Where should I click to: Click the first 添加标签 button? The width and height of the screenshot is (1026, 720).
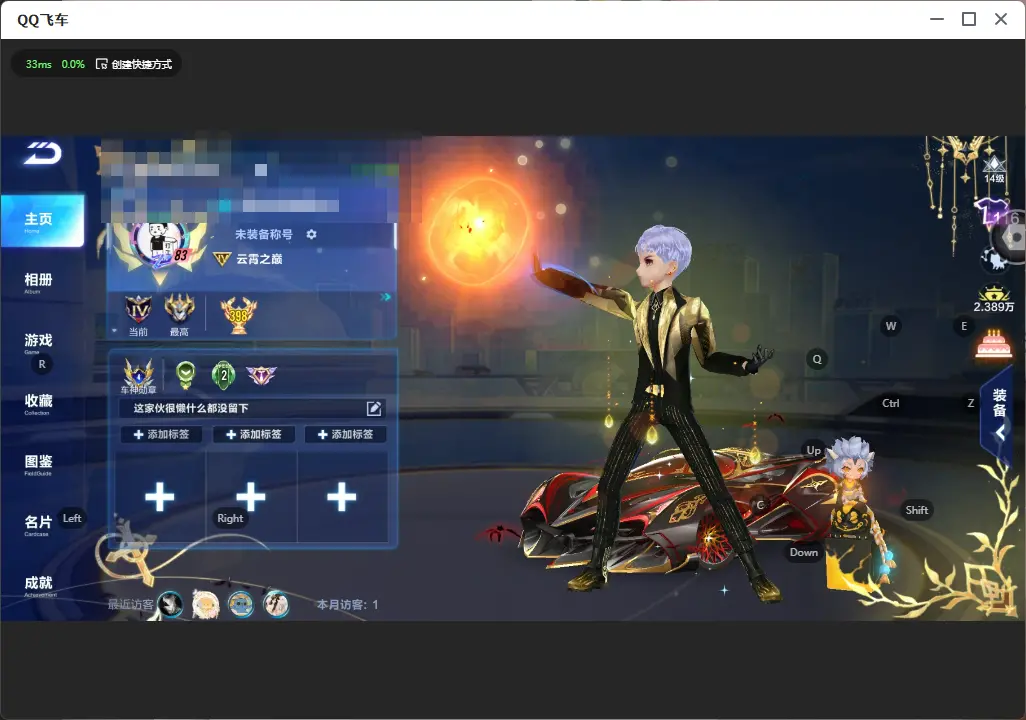point(162,435)
